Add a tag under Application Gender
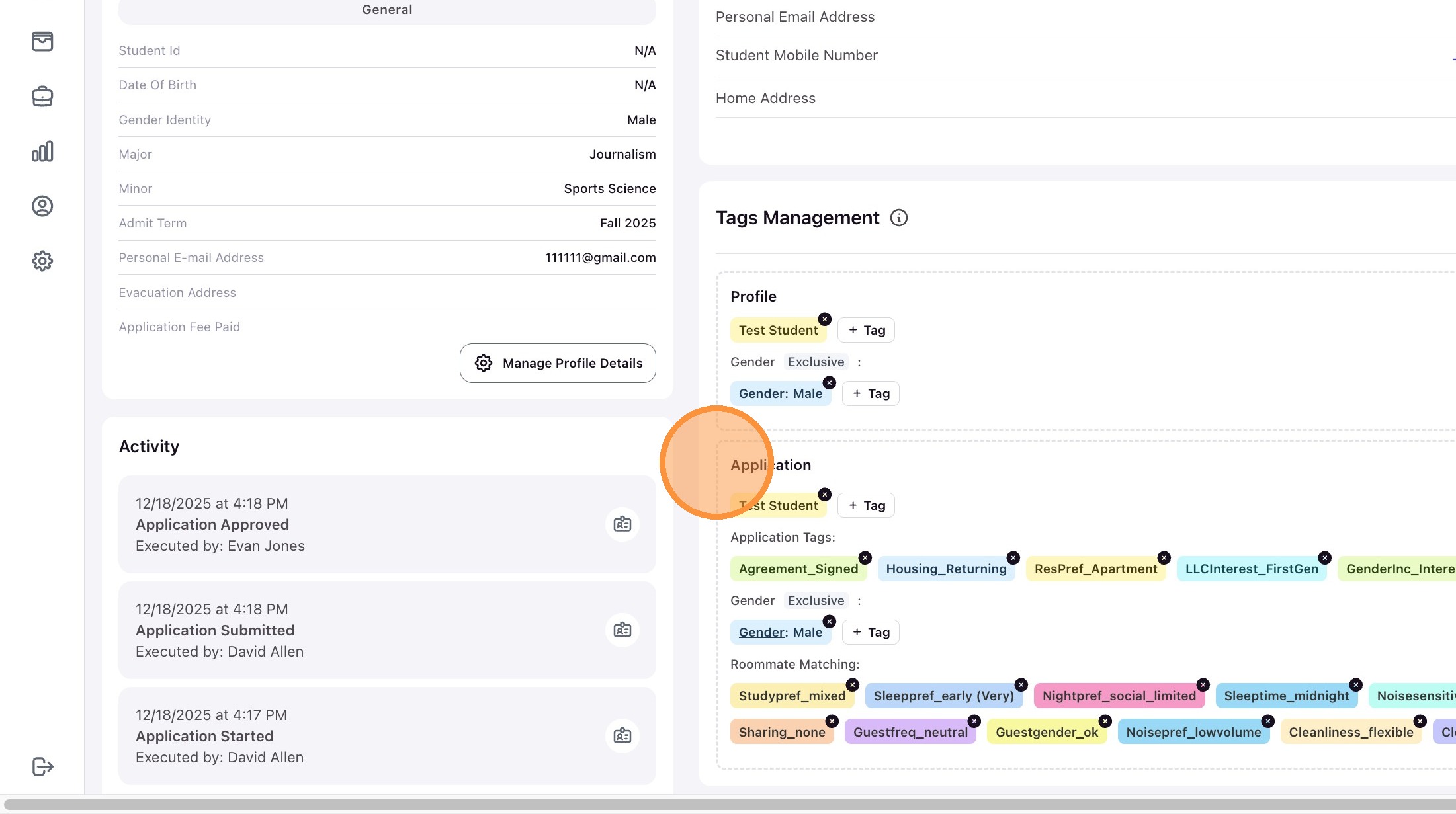1456x814 pixels. [870, 632]
